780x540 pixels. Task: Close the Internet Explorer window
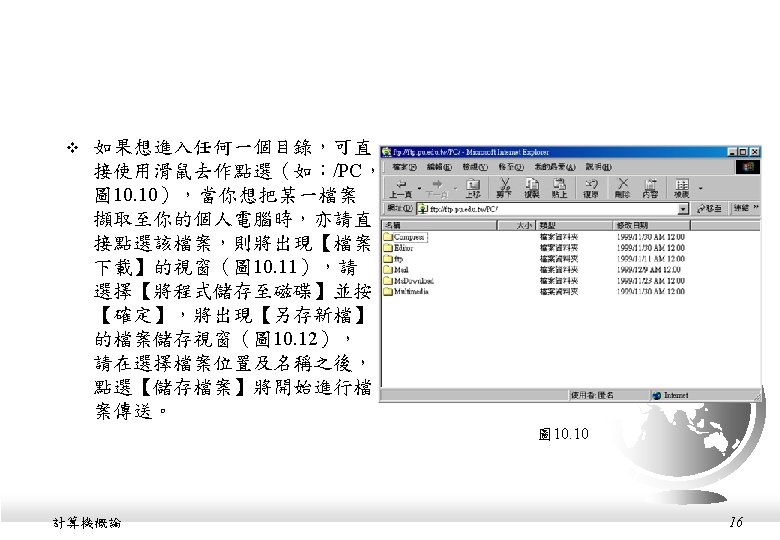tap(755, 152)
